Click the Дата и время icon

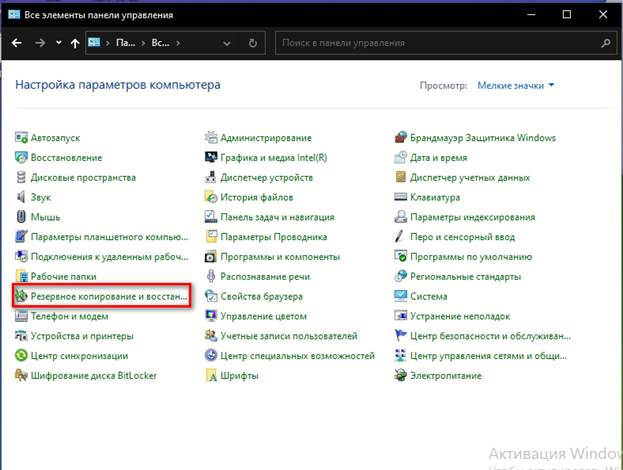click(x=400, y=157)
